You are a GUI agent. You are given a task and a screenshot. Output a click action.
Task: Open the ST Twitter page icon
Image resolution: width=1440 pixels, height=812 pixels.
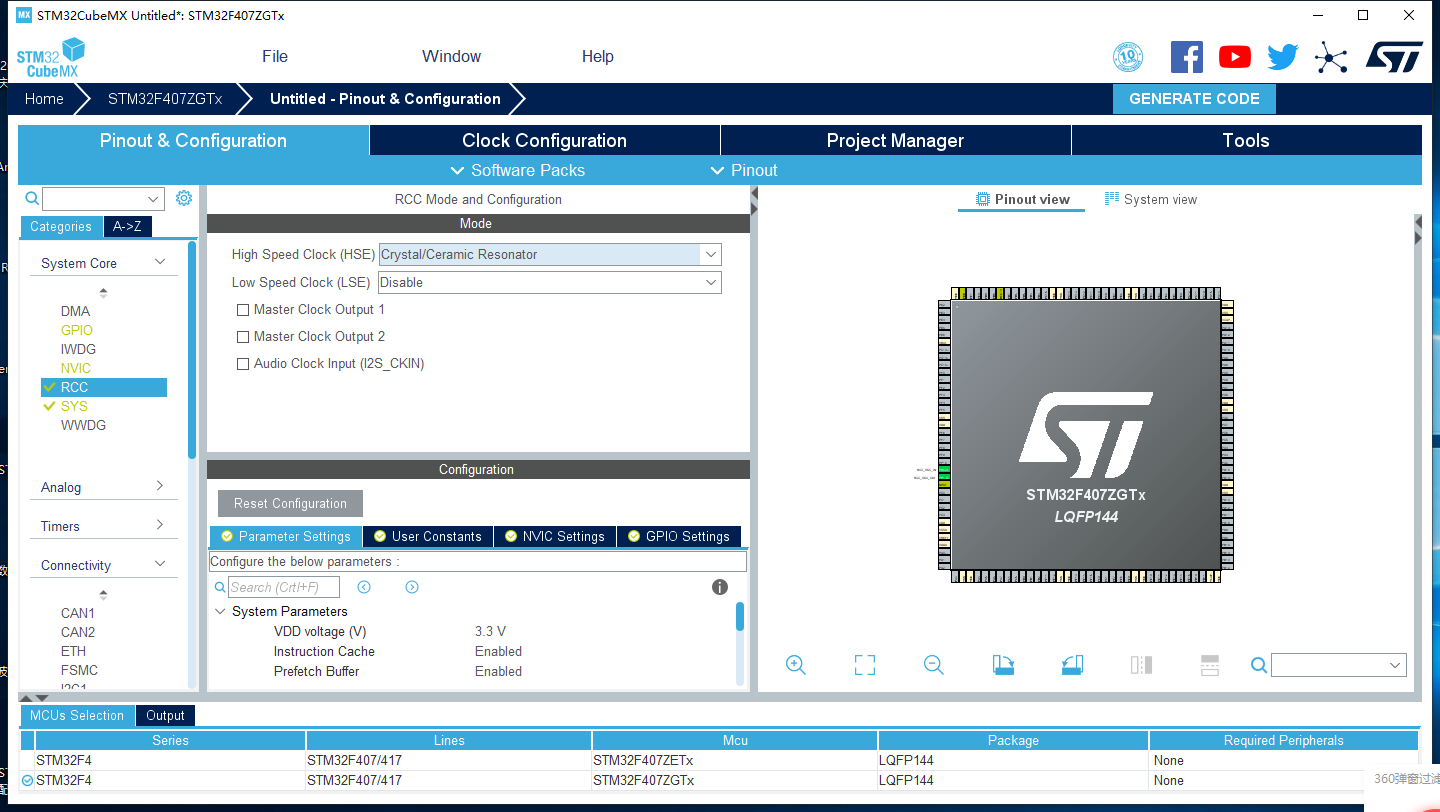pos(1282,56)
